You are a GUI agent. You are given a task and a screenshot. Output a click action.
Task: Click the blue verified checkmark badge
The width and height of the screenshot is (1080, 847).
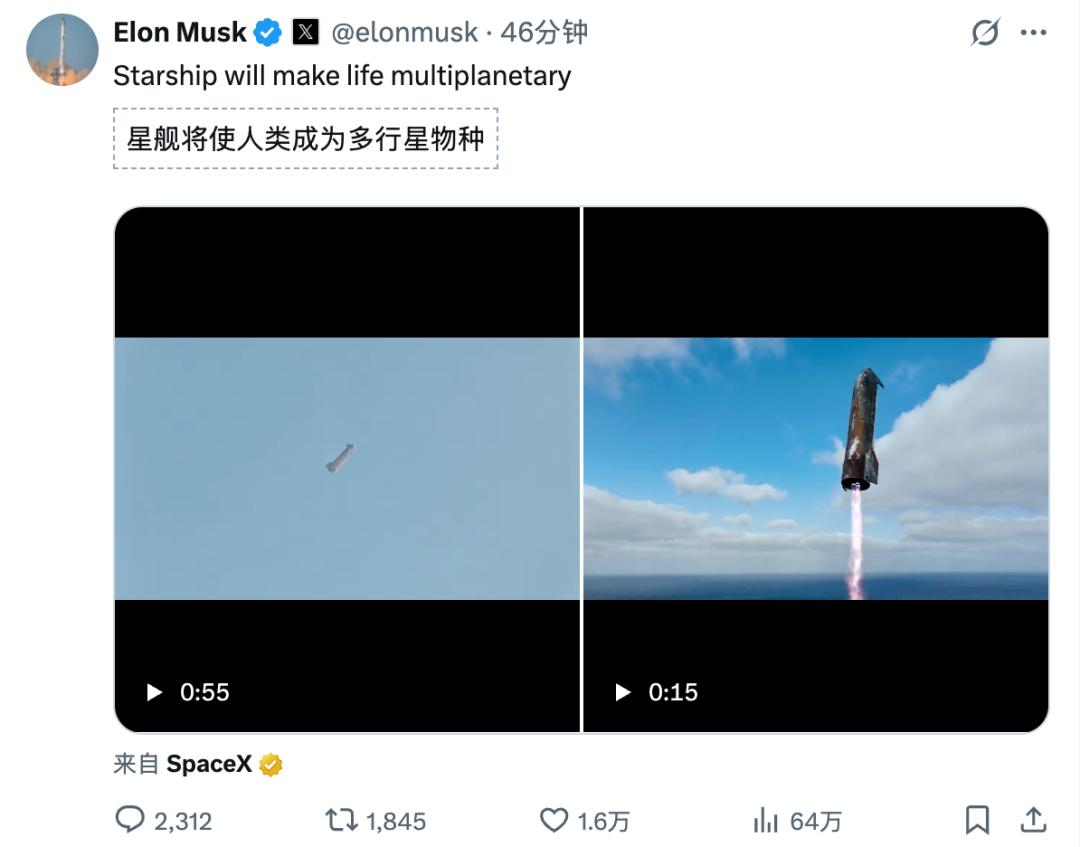pos(268,33)
